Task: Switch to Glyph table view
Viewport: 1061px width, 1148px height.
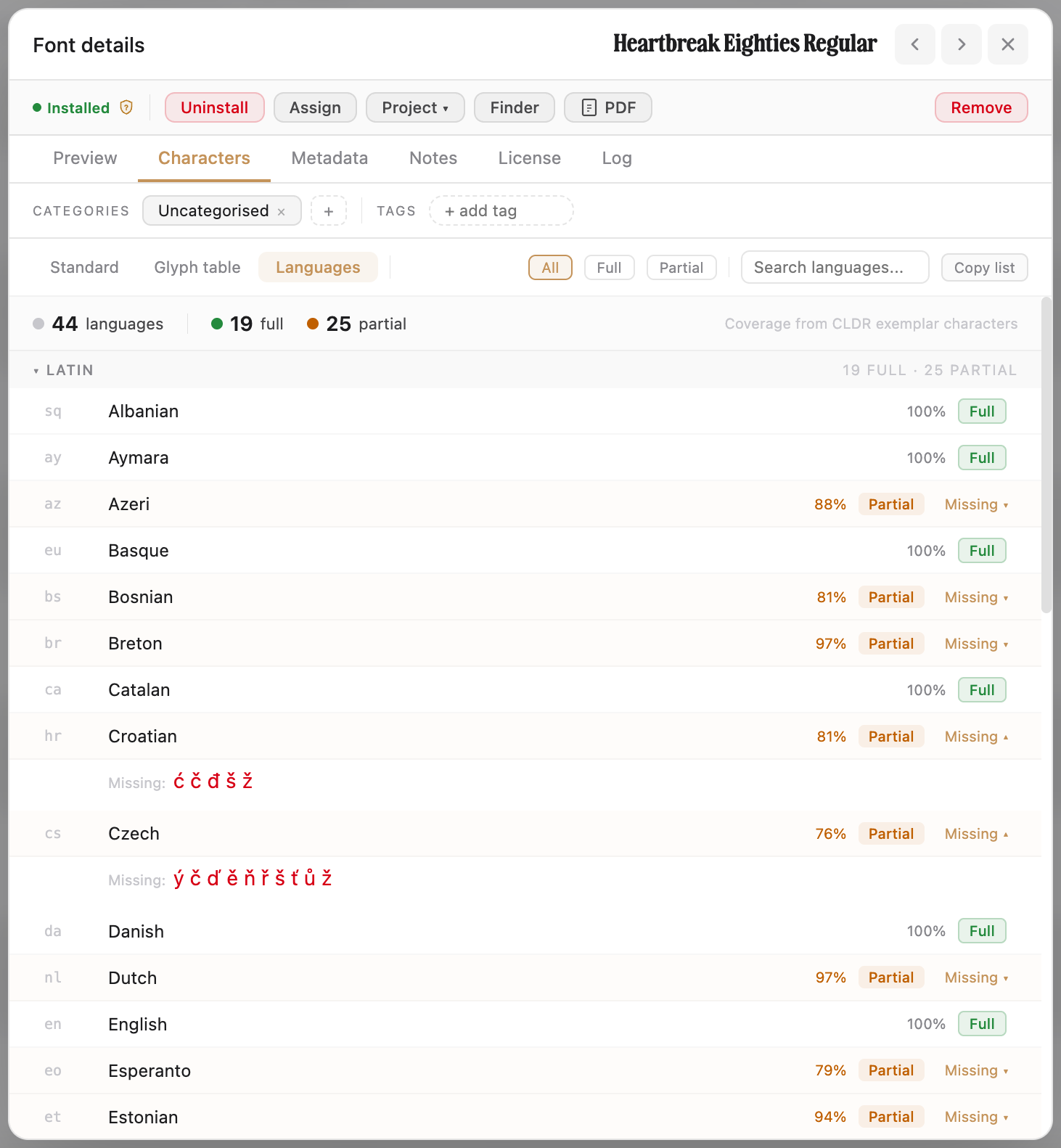Action: pyautogui.click(x=197, y=267)
